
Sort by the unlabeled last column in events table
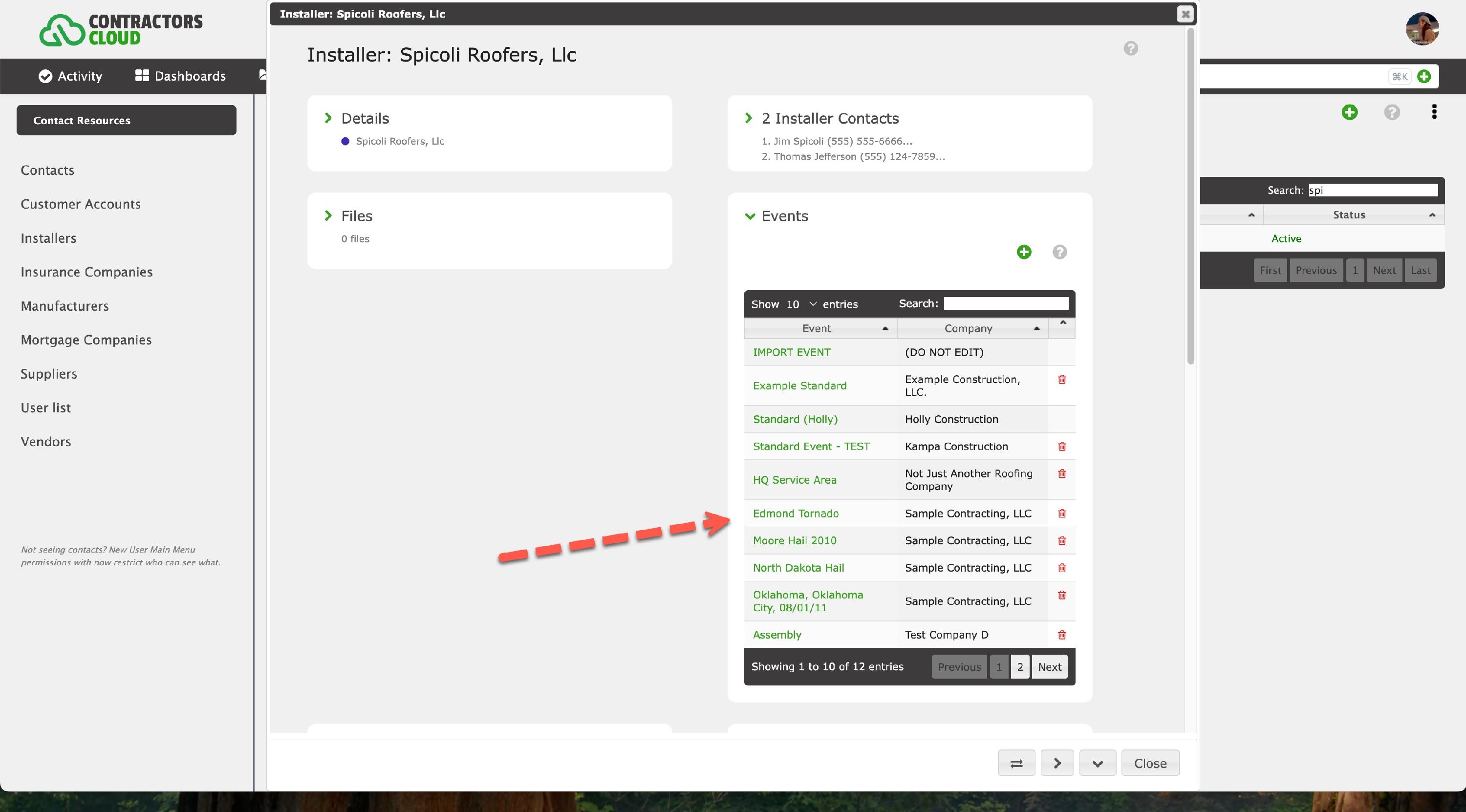point(1062,328)
